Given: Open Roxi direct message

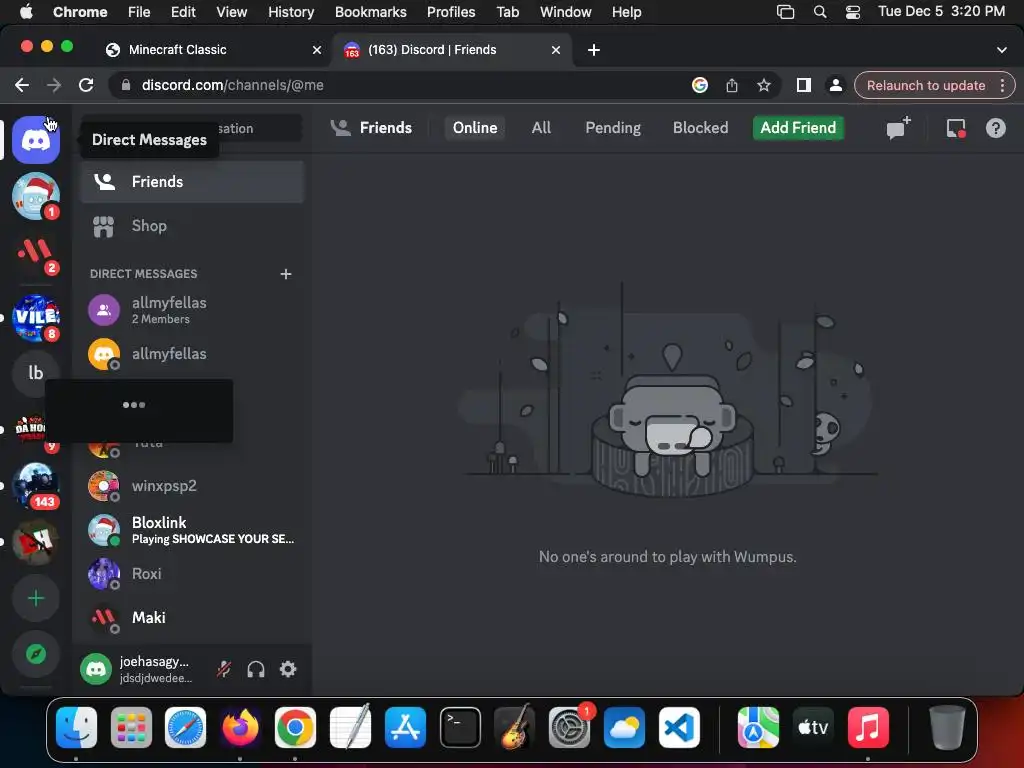Looking at the screenshot, I should coord(192,573).
